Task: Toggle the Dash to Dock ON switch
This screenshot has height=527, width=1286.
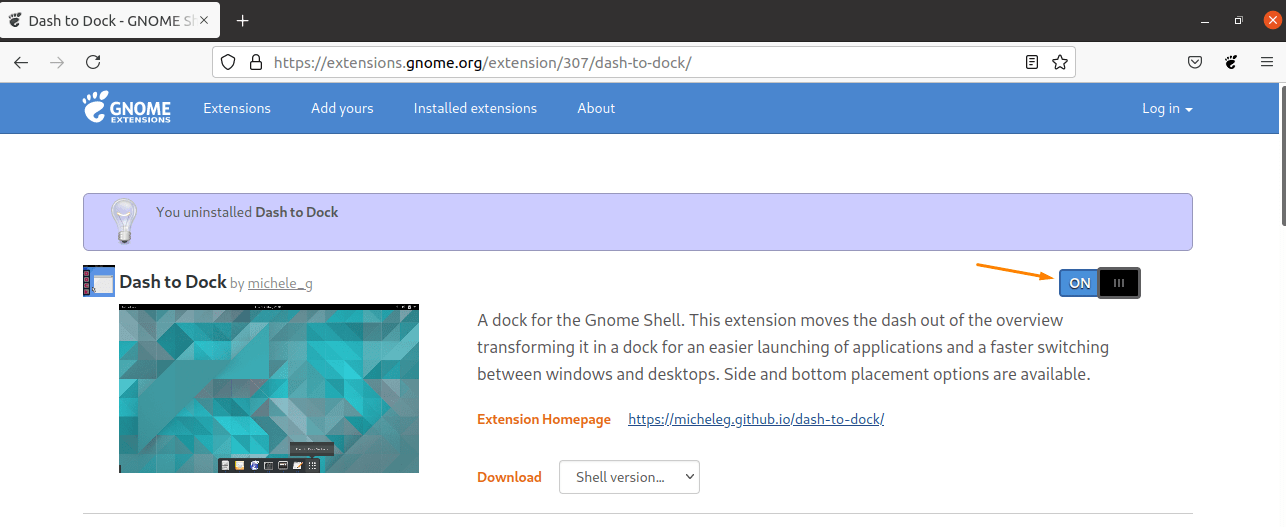Action: (x=1099, y=283)
